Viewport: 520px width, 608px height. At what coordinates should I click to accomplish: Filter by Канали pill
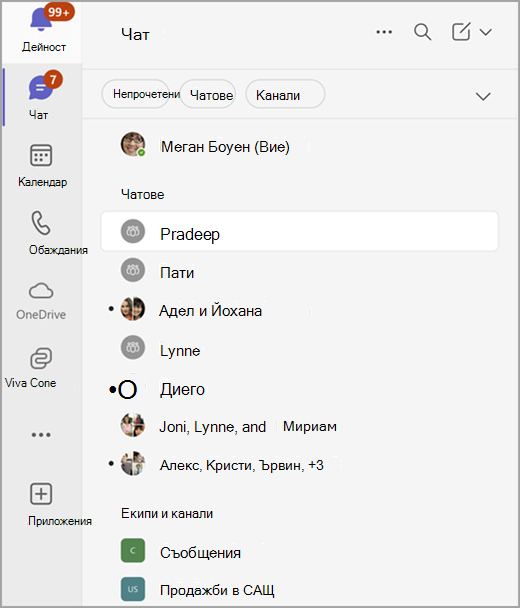click(x=285, y=94)
